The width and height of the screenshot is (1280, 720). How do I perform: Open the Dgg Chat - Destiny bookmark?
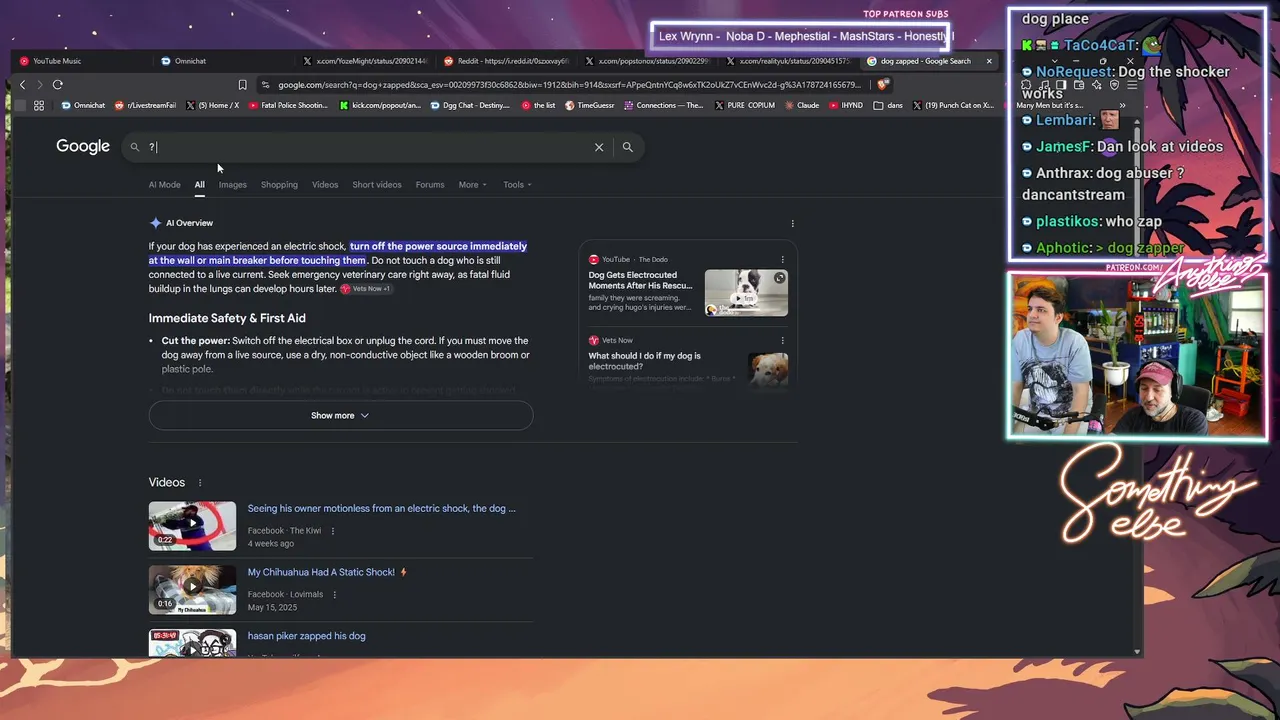(470, 105)
